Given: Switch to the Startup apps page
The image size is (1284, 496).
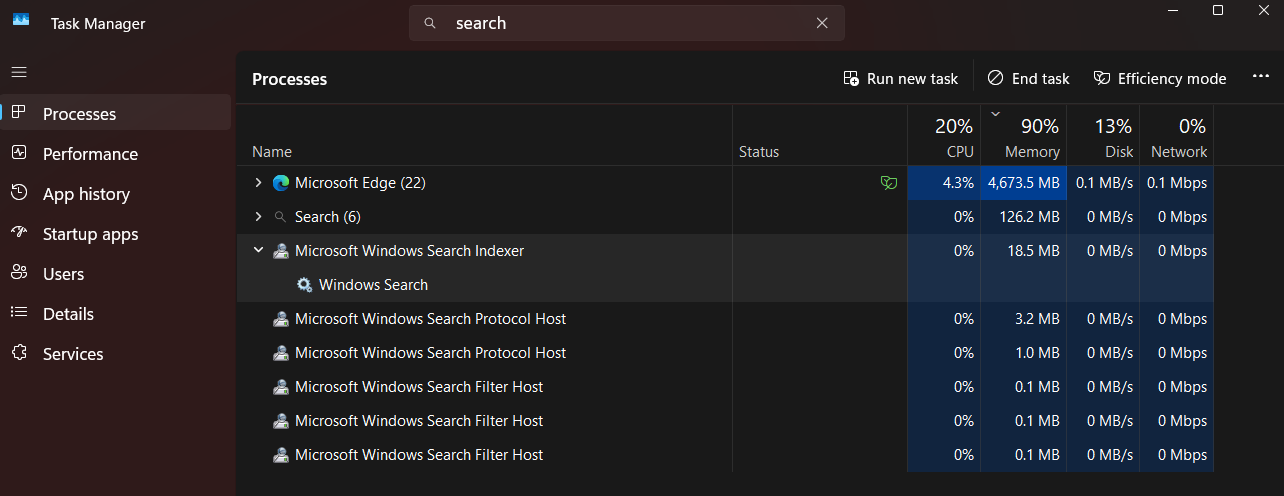Looking at the screenshot, I should (x=90, y=234).
